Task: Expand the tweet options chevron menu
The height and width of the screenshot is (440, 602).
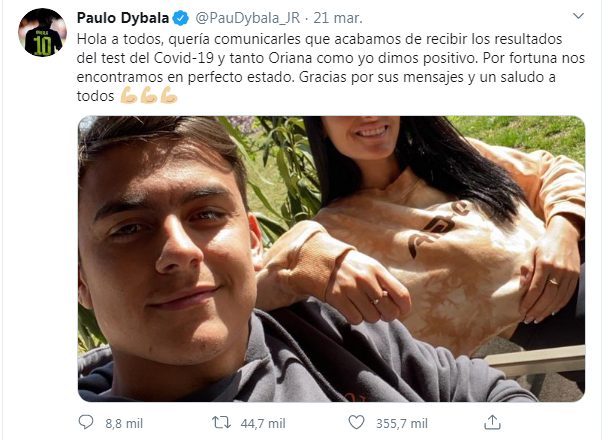Action: point(578,16)
